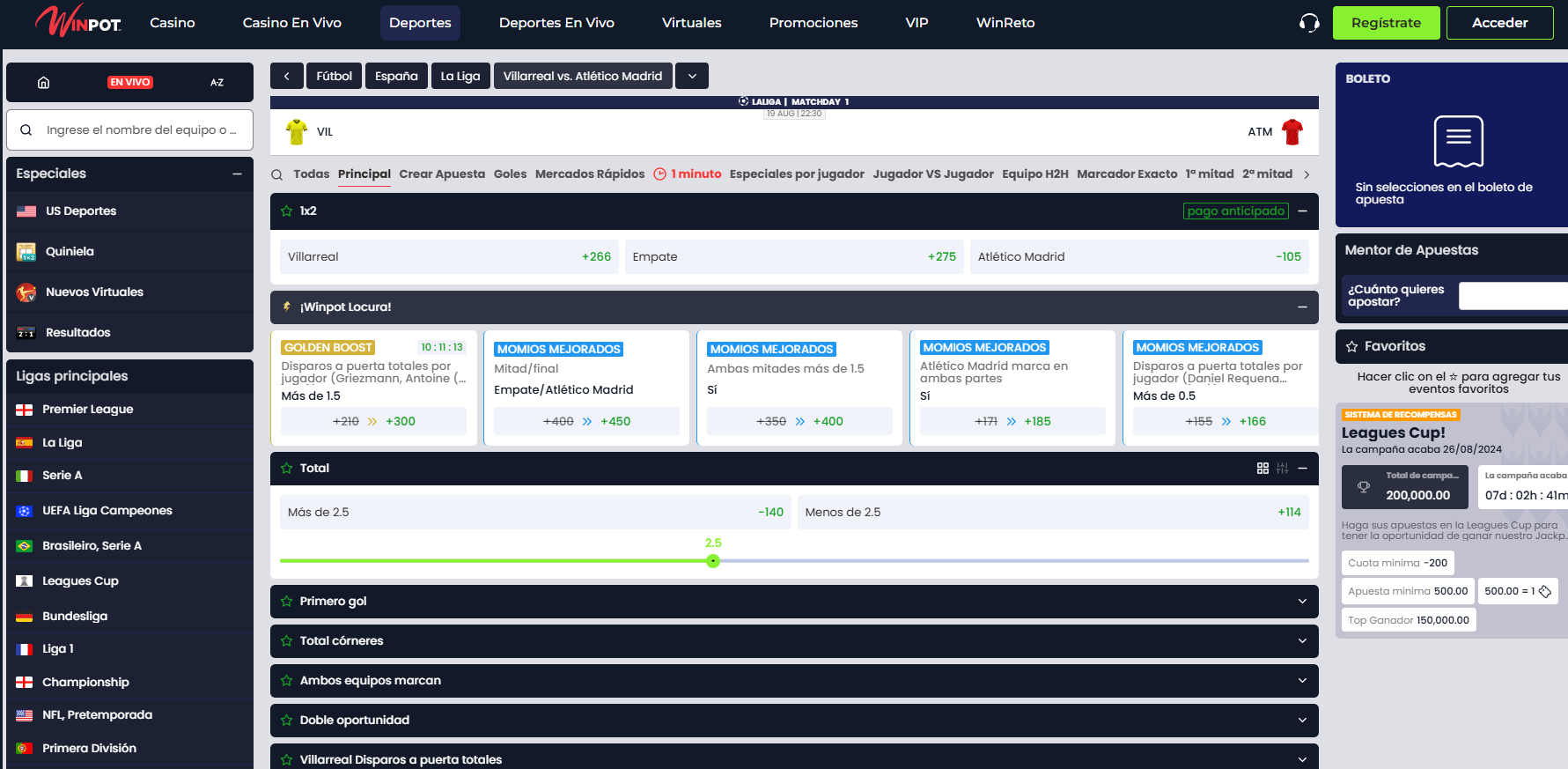Favorite Villarreal Disparos a puerta star

tap(286, 759)
